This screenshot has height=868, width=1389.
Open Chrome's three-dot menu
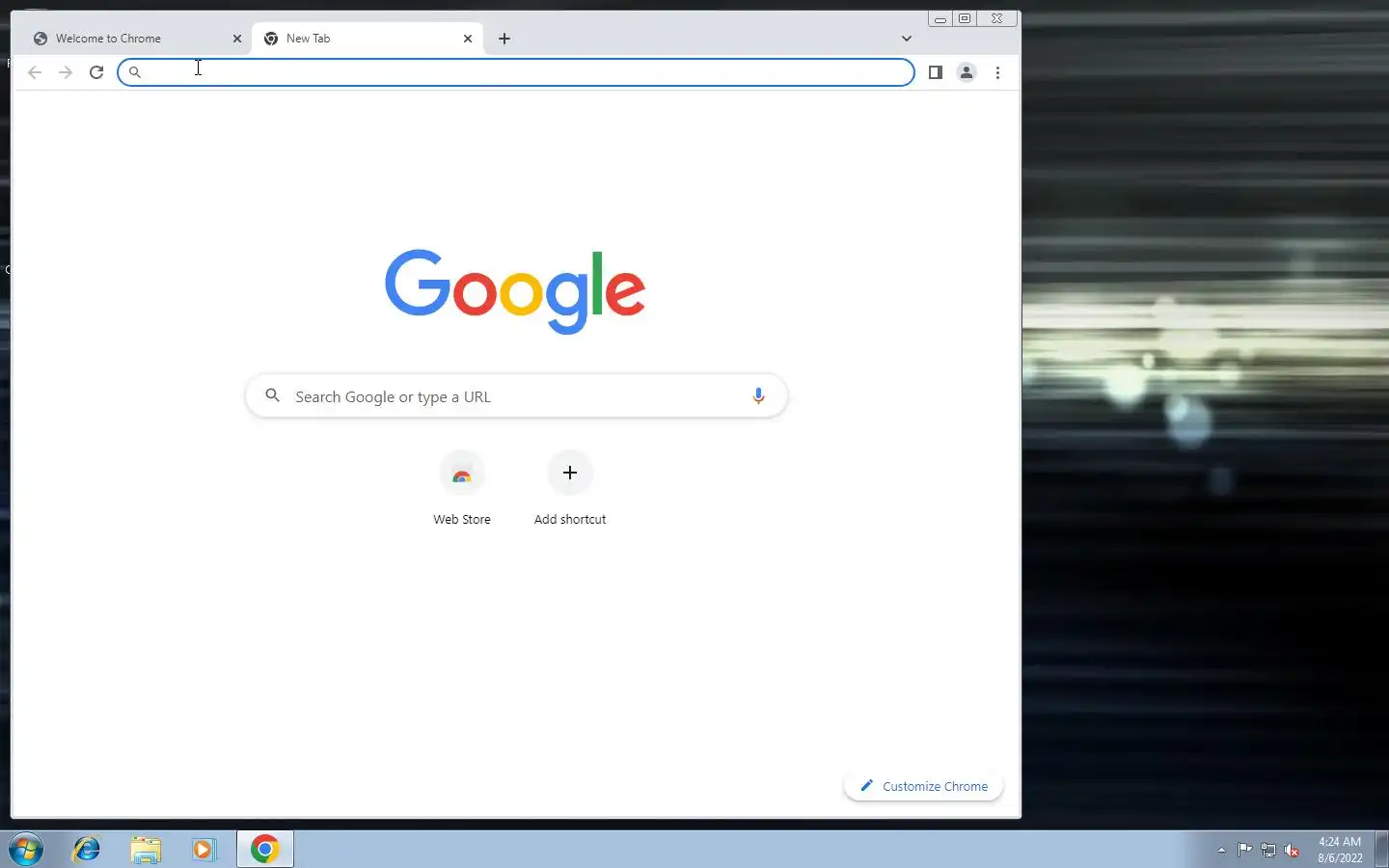(997, 72)
